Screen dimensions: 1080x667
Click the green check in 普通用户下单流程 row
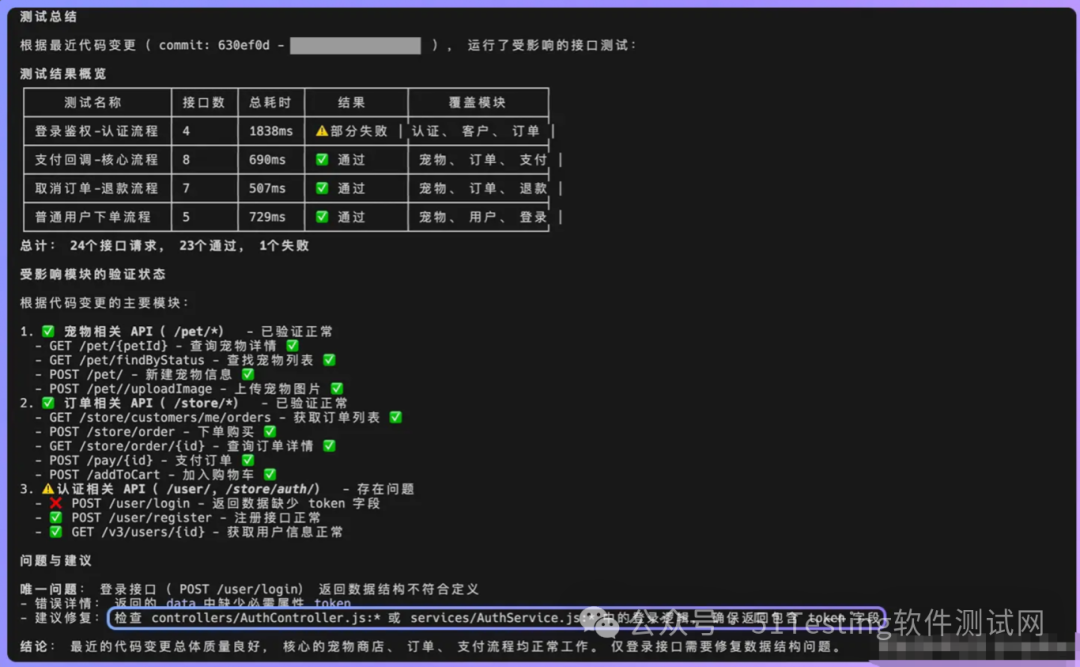point(322,216)
